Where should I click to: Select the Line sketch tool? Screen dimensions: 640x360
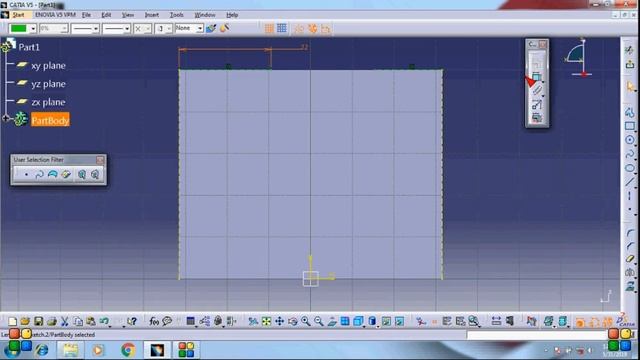pyautogui.click(x=629, y=182)
